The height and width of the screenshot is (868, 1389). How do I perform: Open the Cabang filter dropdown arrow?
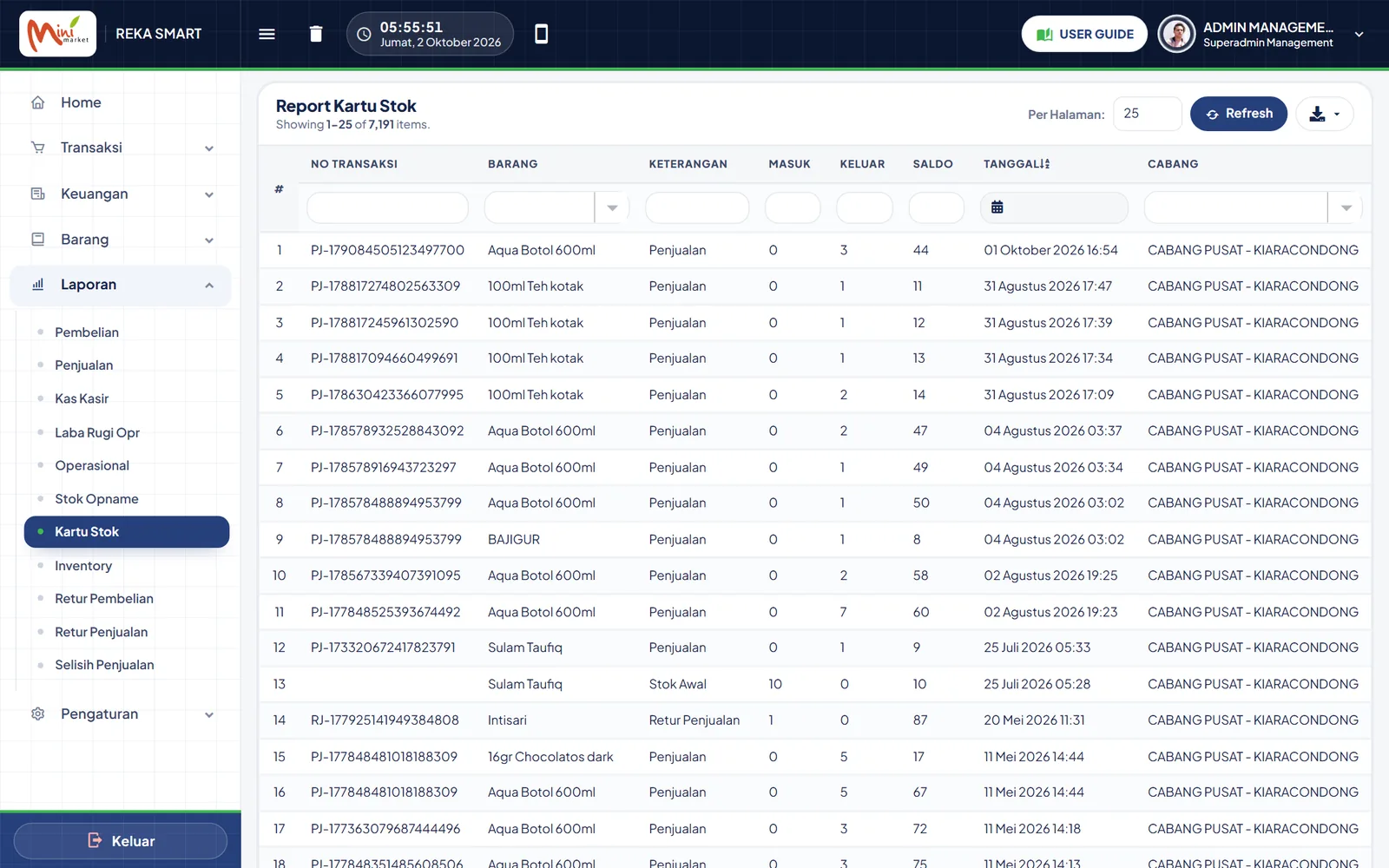click(1346, 207)
